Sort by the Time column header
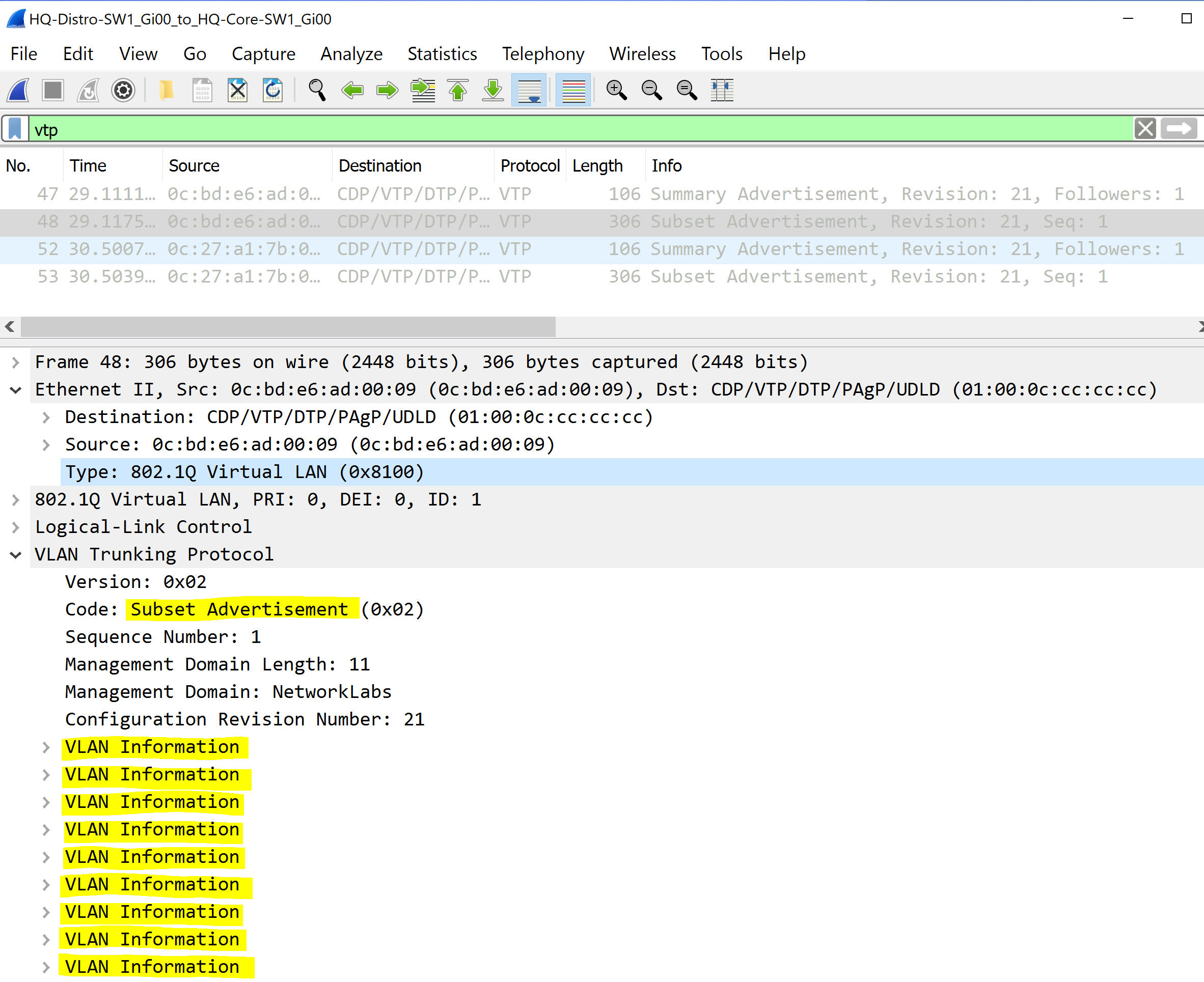This screenshot has width=1204, height=982. tap(113, 166)
